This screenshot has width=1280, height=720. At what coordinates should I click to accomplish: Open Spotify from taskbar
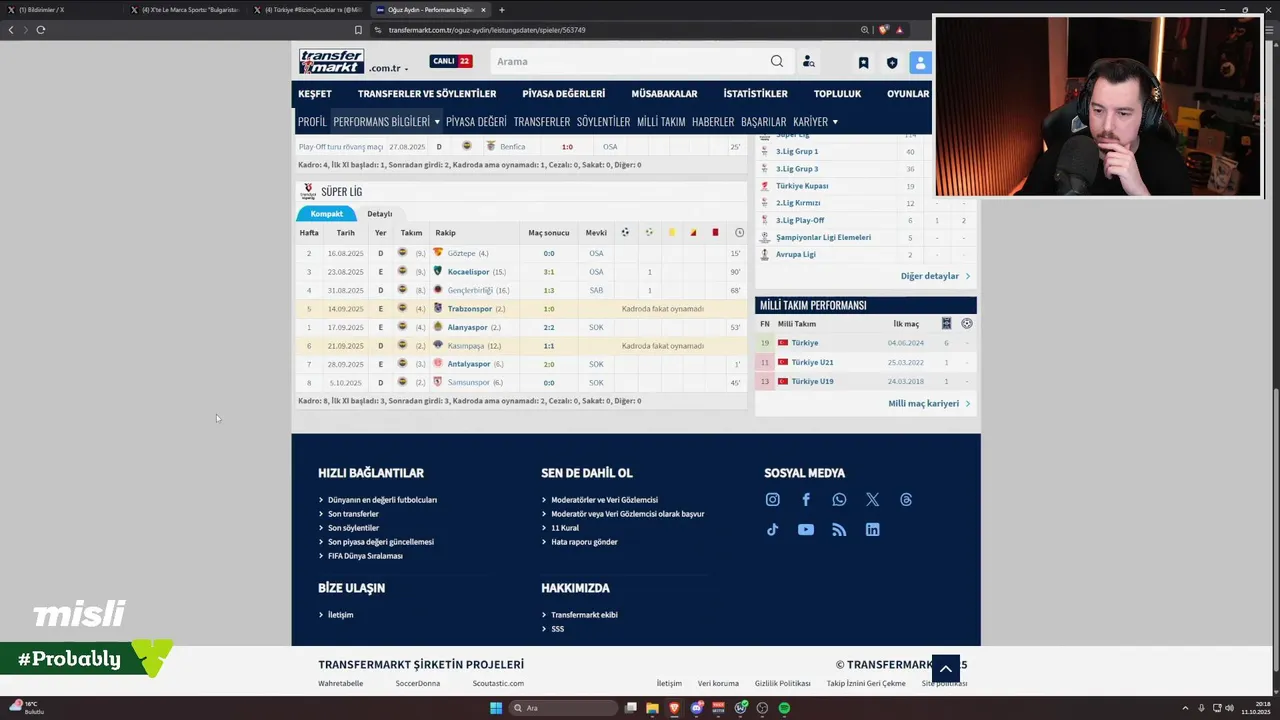click(784, 708)
